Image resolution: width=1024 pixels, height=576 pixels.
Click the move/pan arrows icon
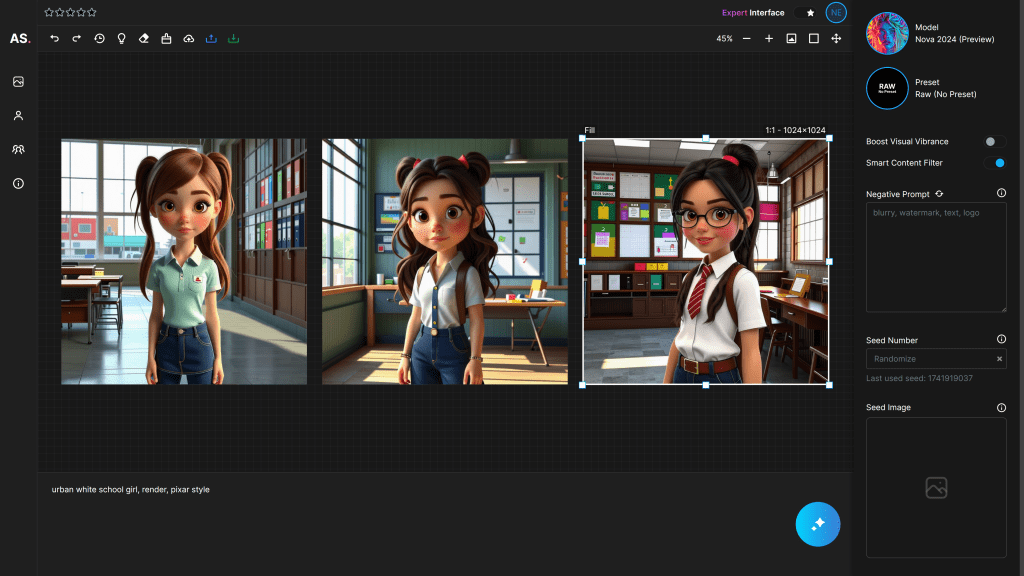pyautogui.click(x=836, y=38)
